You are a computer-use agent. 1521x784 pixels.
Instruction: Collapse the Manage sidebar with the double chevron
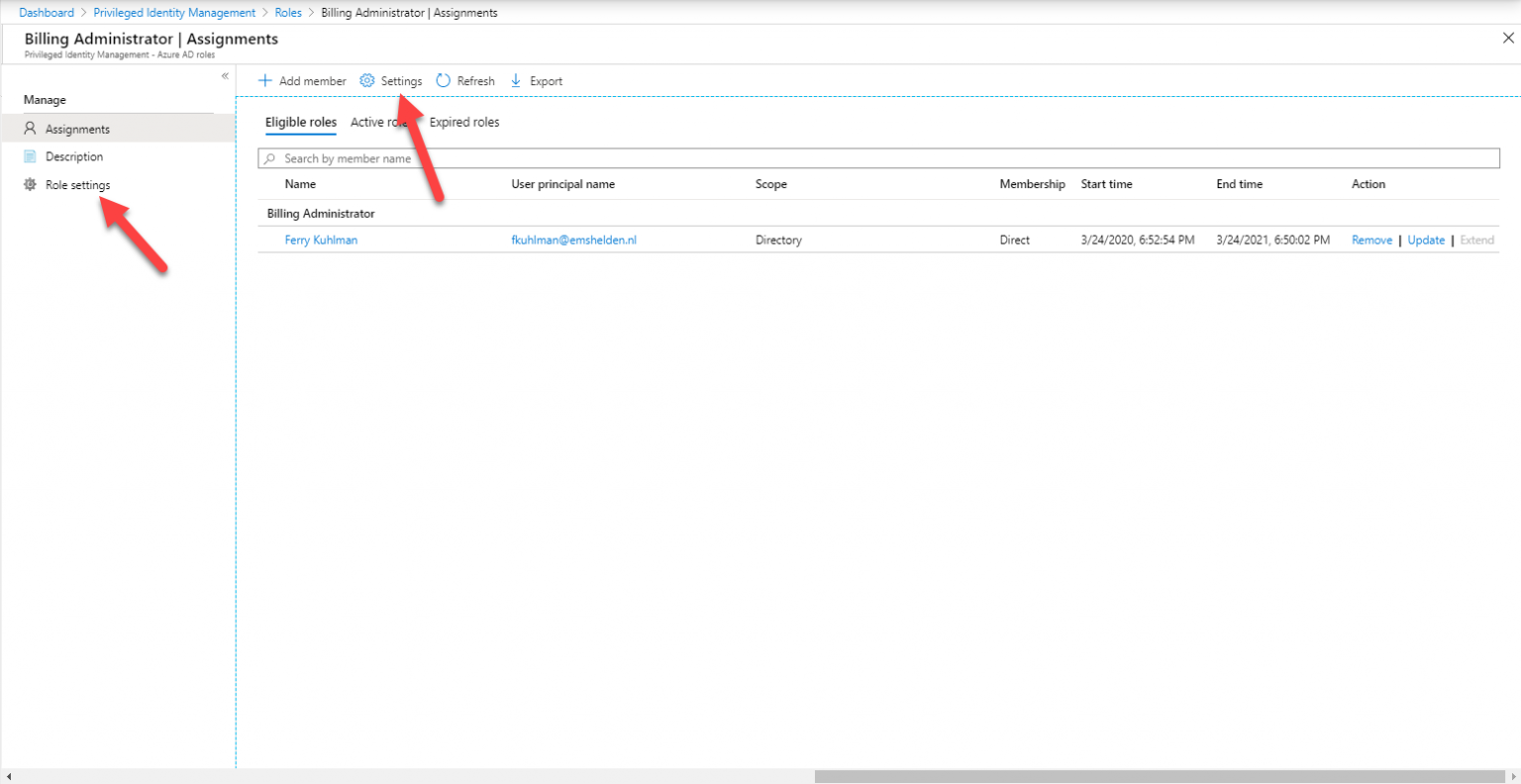coord(225,75)
